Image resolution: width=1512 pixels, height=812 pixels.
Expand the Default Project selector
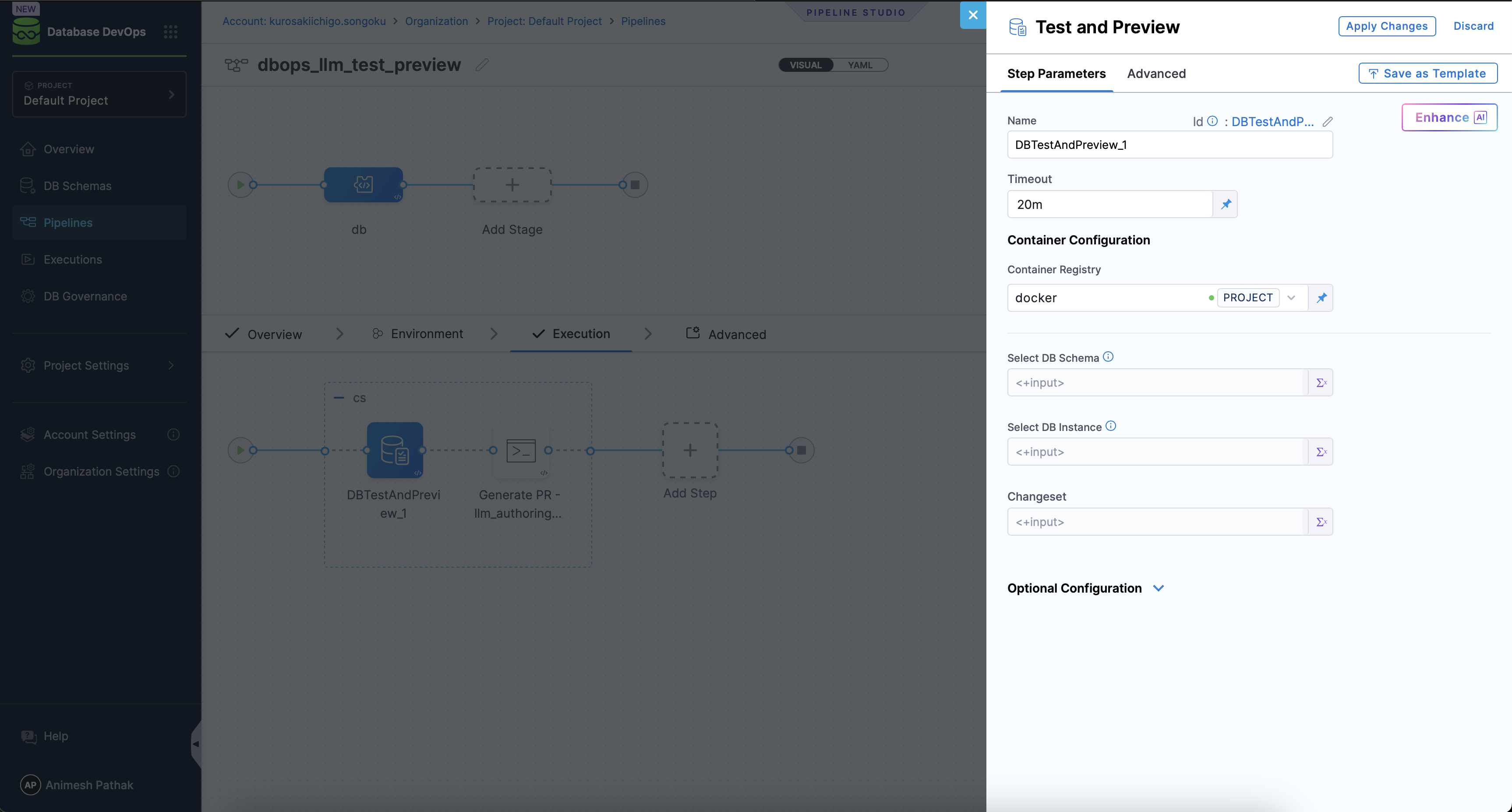coord(171,94)
